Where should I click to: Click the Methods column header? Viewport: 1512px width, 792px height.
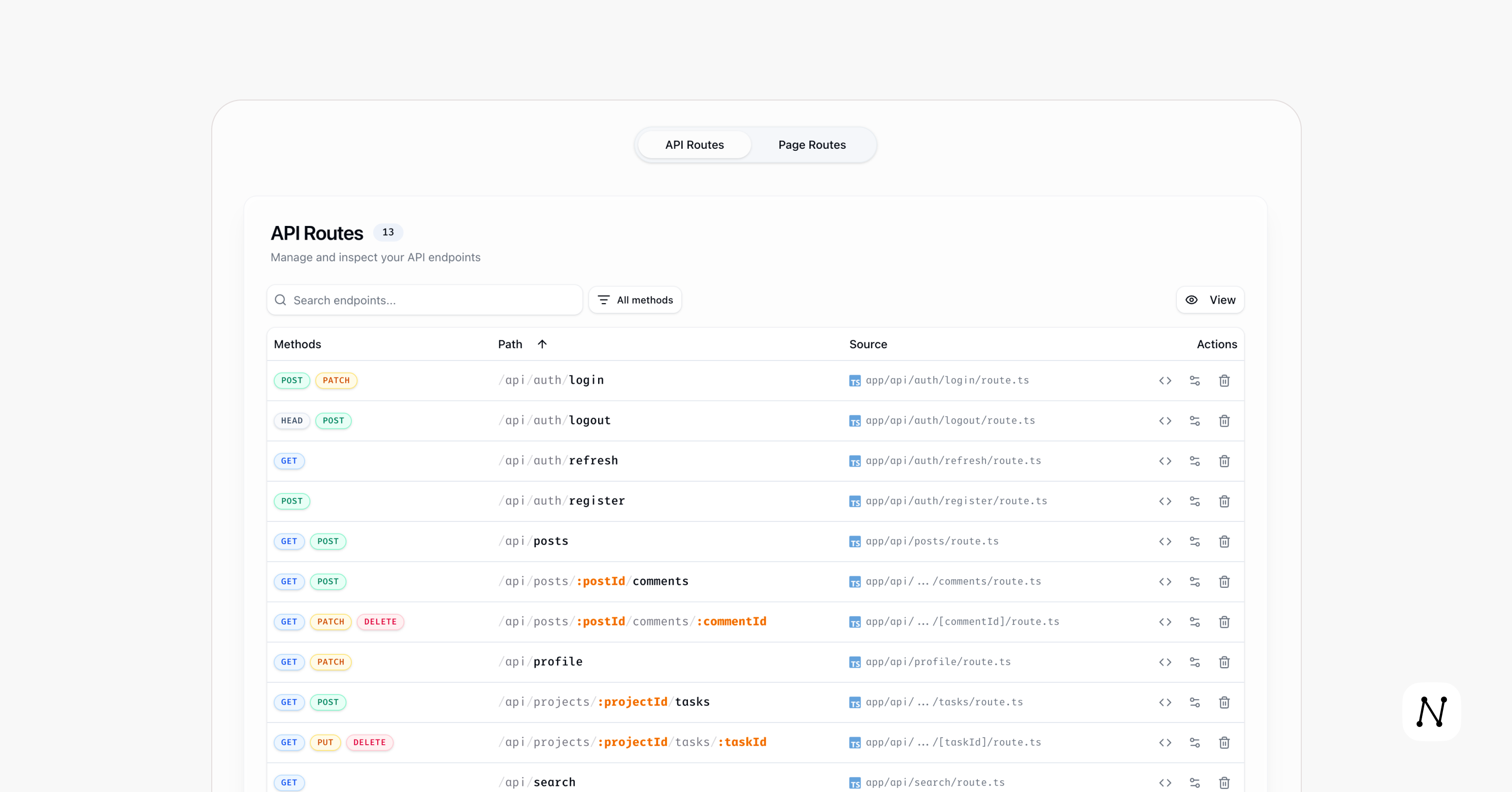click(298, 344)
